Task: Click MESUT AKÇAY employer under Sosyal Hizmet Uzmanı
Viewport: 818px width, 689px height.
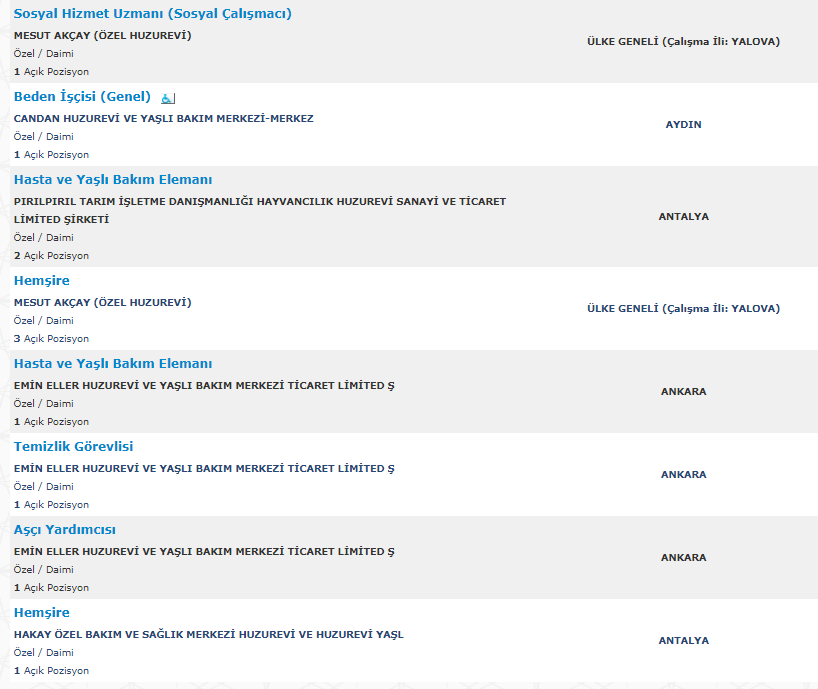Action: pos(102,36)
